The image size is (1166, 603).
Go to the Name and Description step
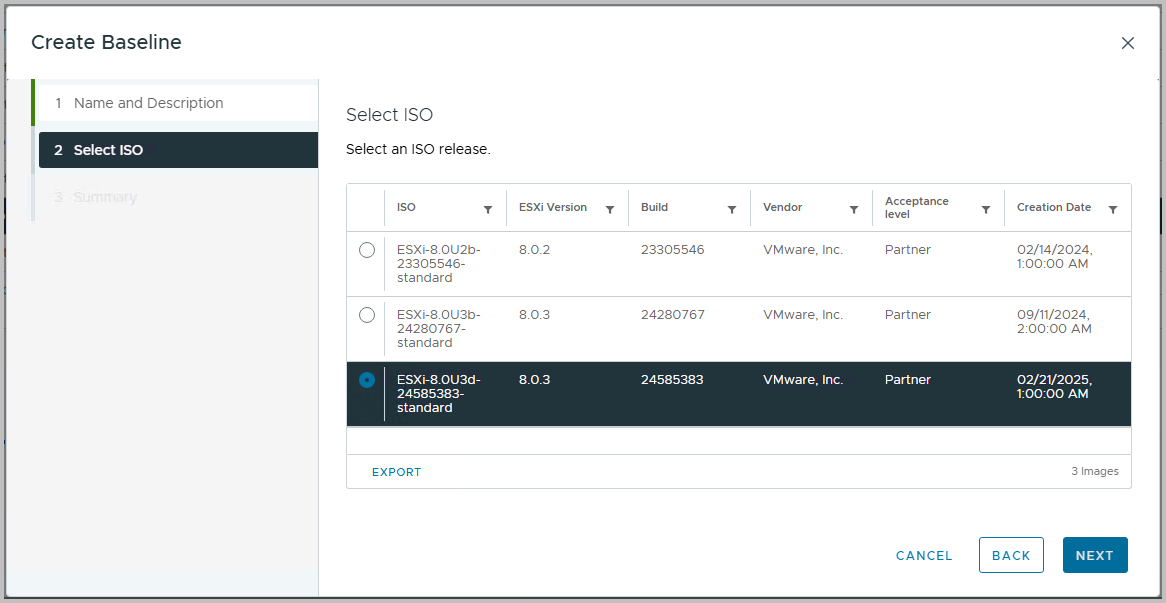click(148, 102)
